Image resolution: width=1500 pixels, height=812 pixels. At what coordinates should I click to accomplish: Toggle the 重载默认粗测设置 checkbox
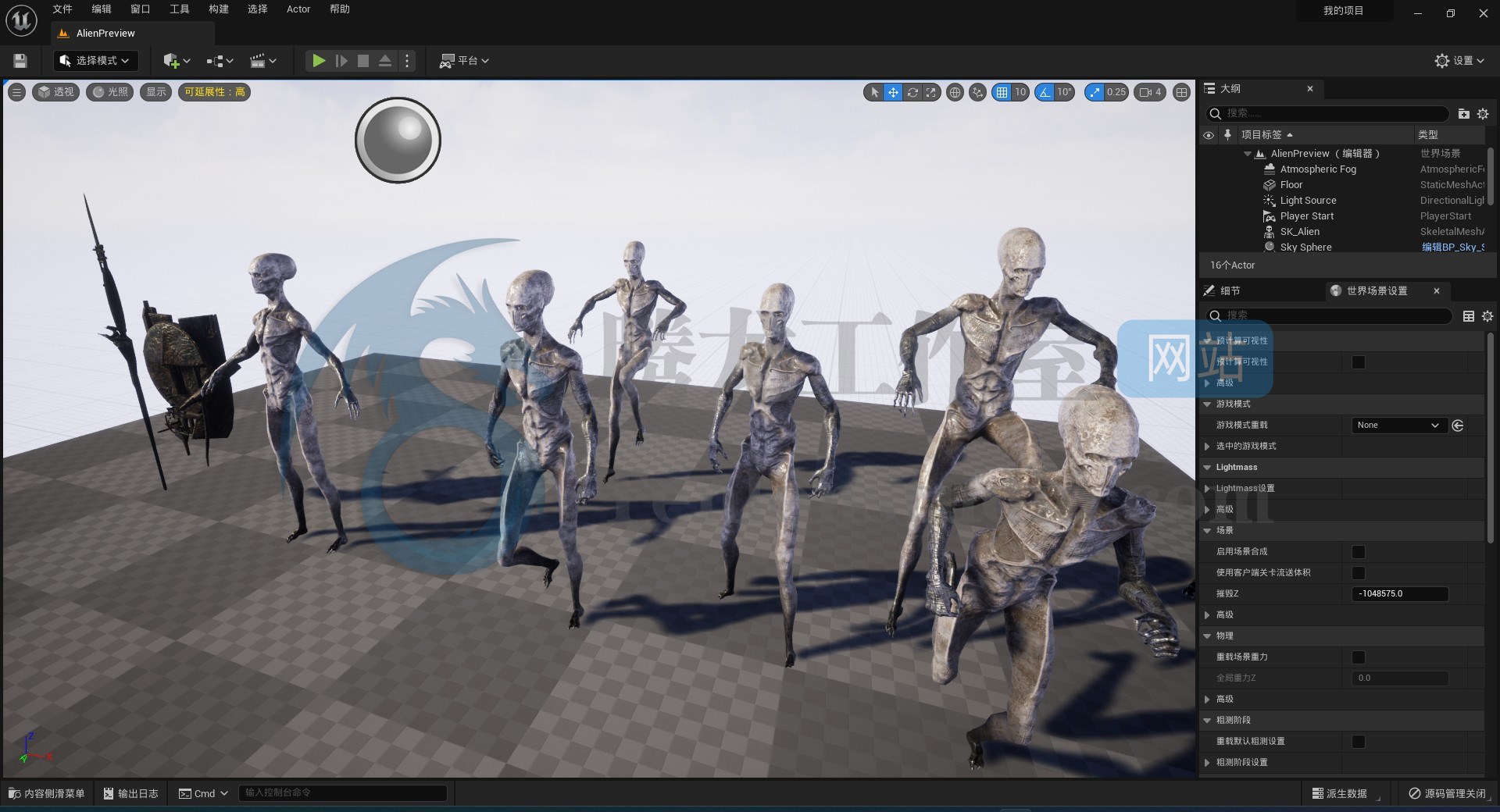(1359, 742)
